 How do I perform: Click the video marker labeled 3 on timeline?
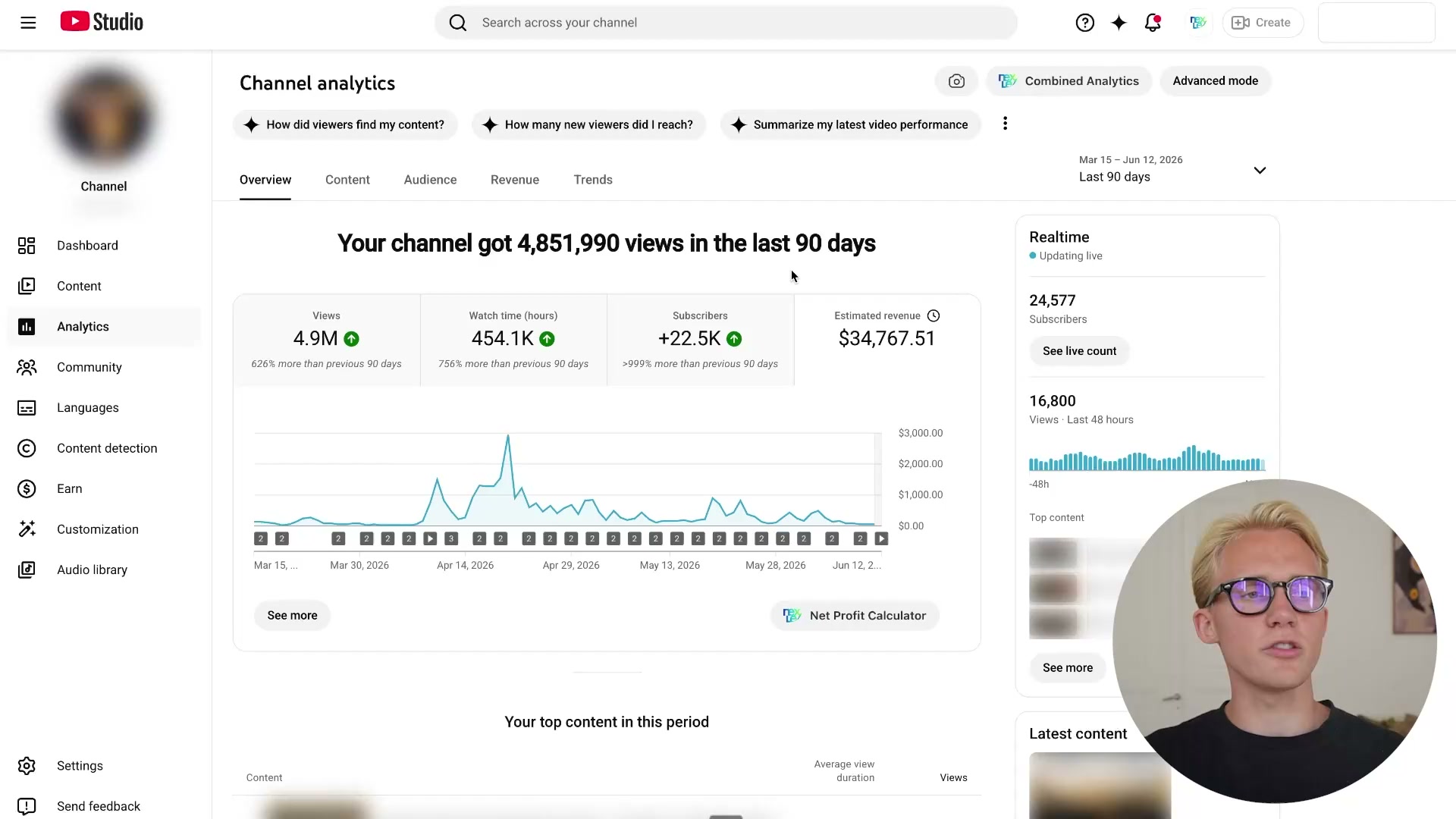[451, 538]
